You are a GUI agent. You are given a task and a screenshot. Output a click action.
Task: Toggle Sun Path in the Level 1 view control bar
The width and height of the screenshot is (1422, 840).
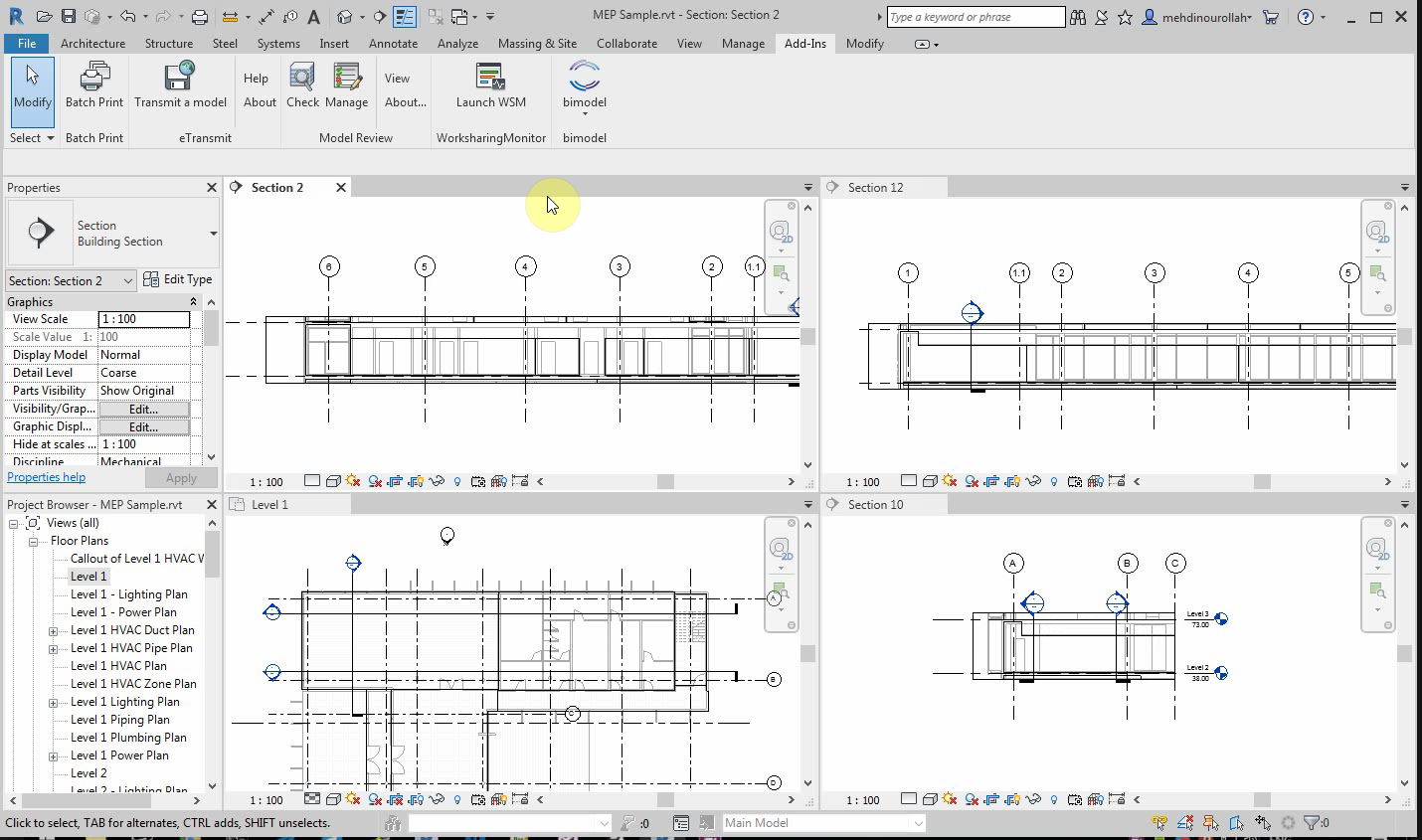(x=353, y=799)
